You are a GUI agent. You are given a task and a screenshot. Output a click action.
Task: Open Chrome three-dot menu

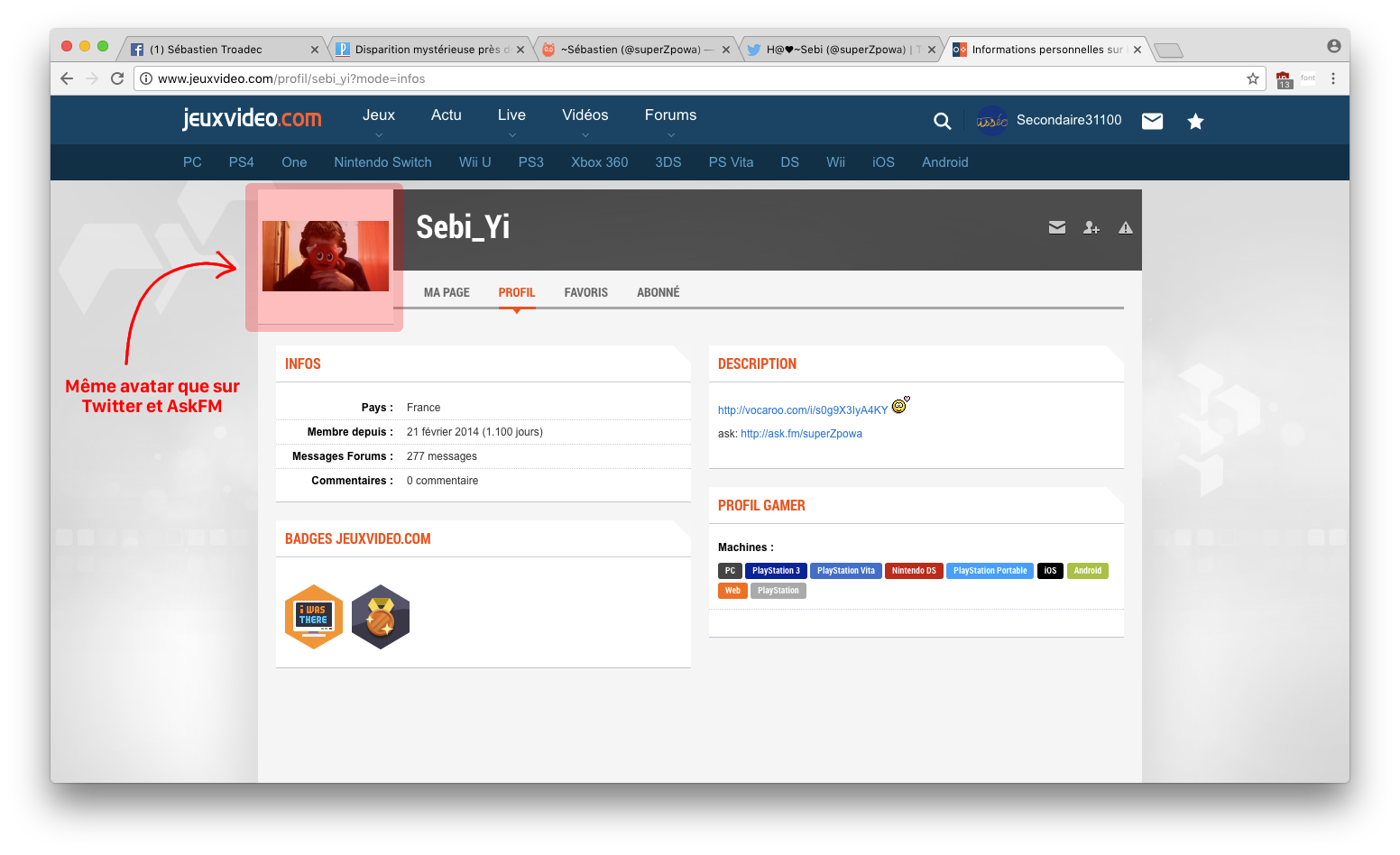[x=1333, y=78]
